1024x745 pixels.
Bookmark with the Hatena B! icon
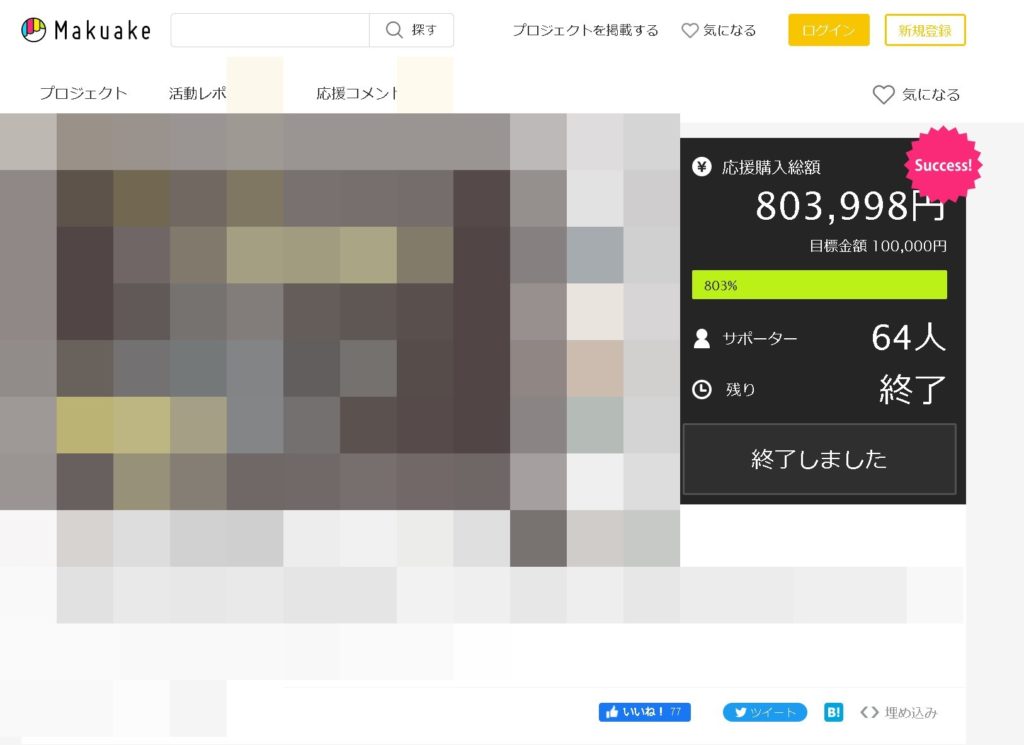coord(834,712)
